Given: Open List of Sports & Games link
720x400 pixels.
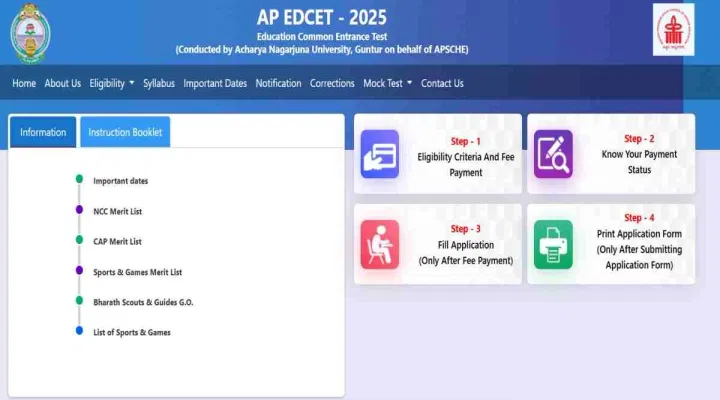Looking at the screenshot, I should [x=132, y=332].
